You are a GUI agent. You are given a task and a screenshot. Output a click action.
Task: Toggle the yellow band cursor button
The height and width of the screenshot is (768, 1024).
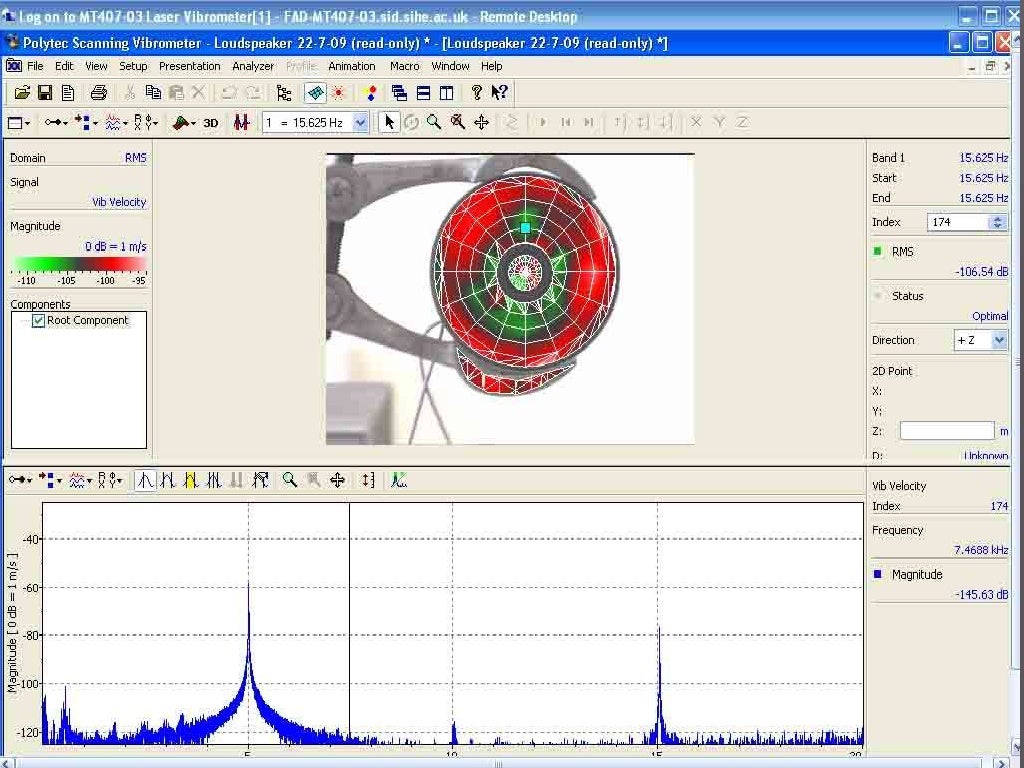[x=190, y=480]
